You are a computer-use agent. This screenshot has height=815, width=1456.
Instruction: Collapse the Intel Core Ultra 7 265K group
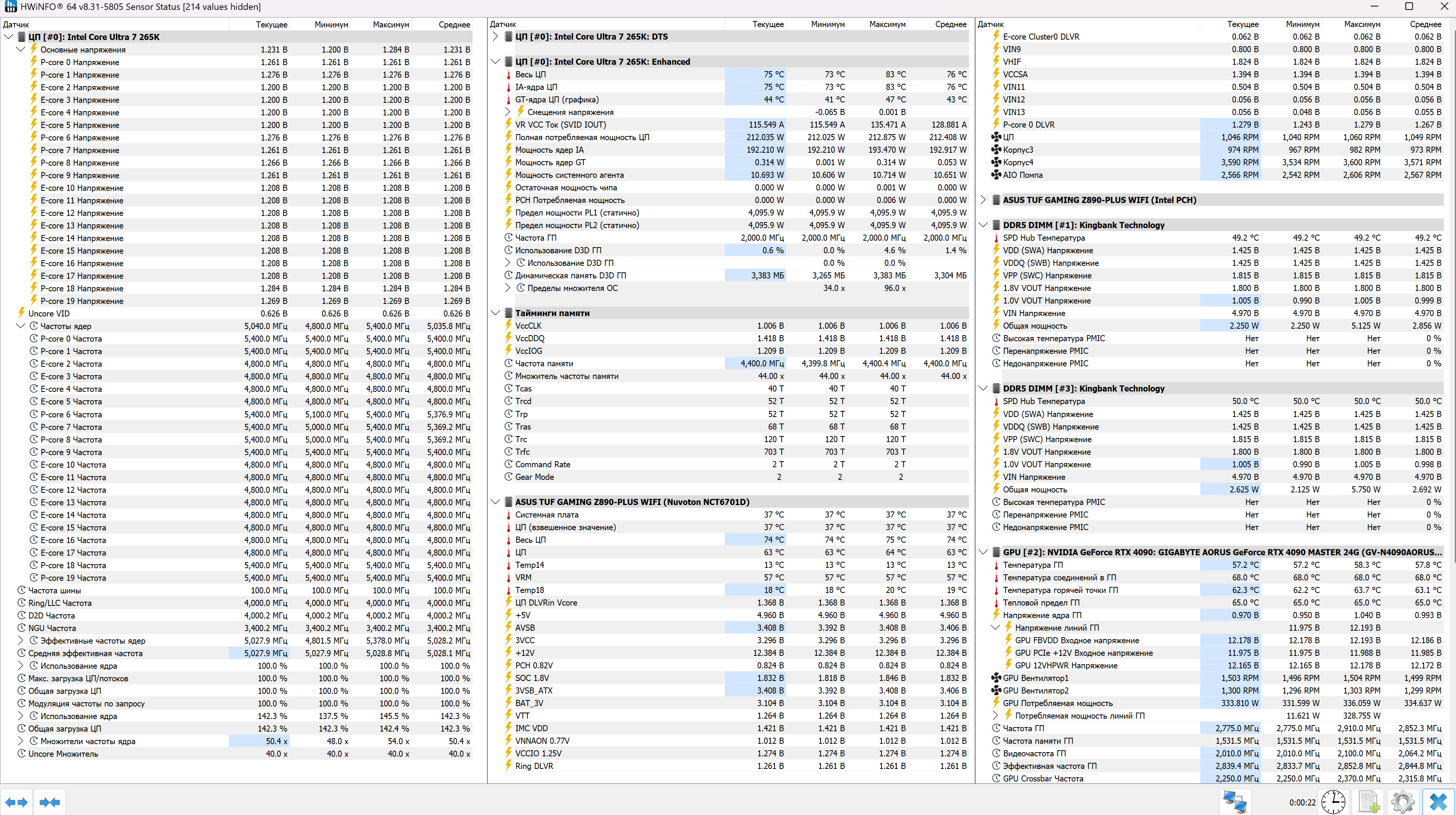8,37
